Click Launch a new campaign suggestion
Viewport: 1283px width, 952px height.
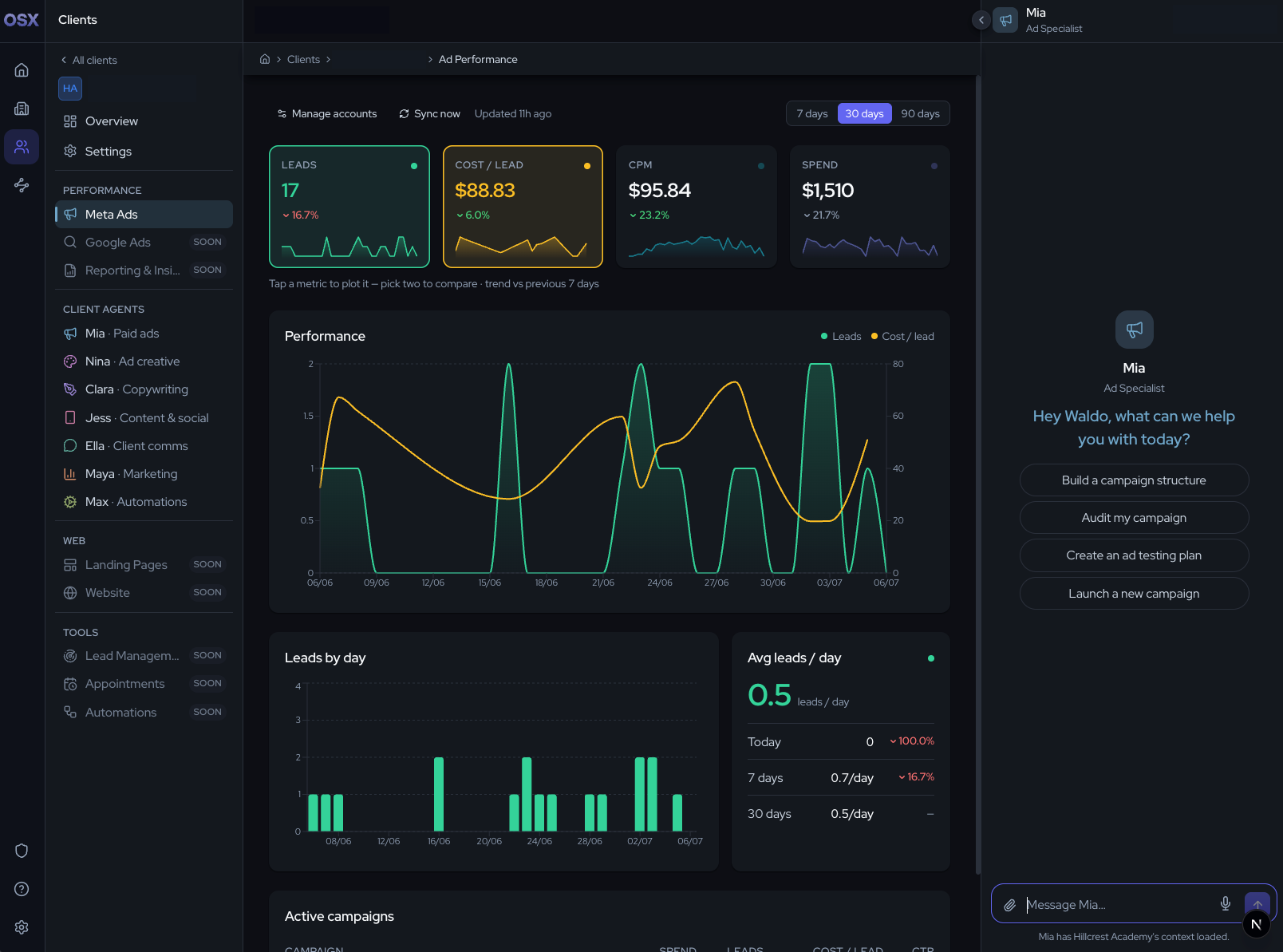[x=1134, y=594]
